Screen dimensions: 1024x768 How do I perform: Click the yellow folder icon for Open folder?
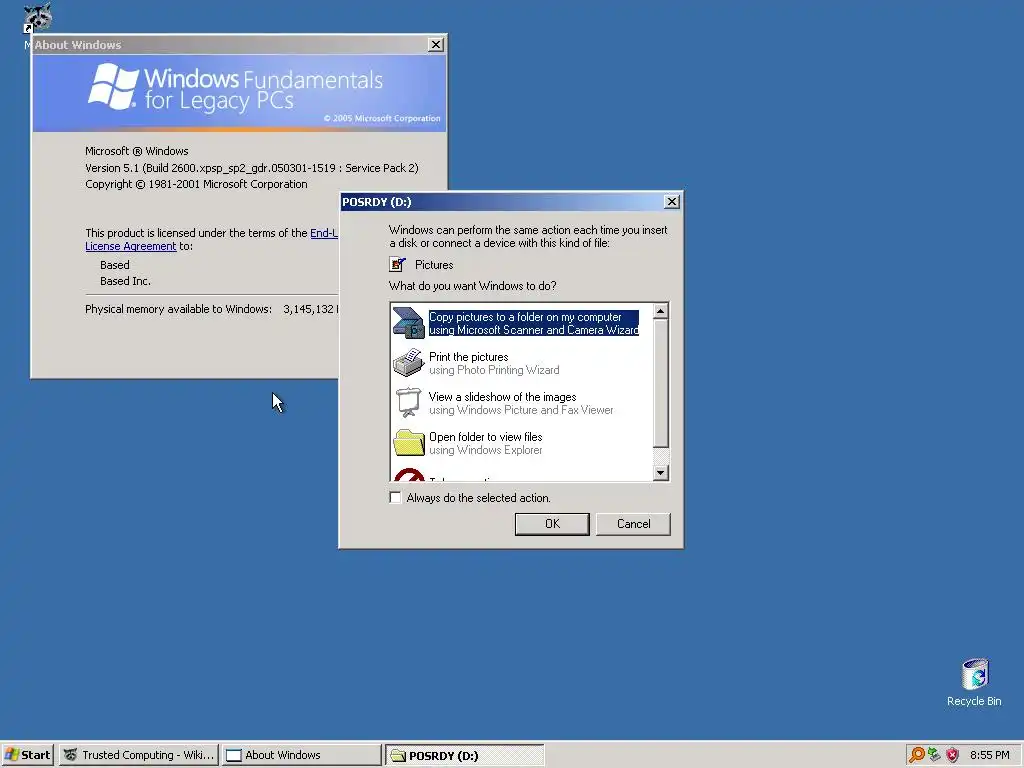click(x=409, y=442)
